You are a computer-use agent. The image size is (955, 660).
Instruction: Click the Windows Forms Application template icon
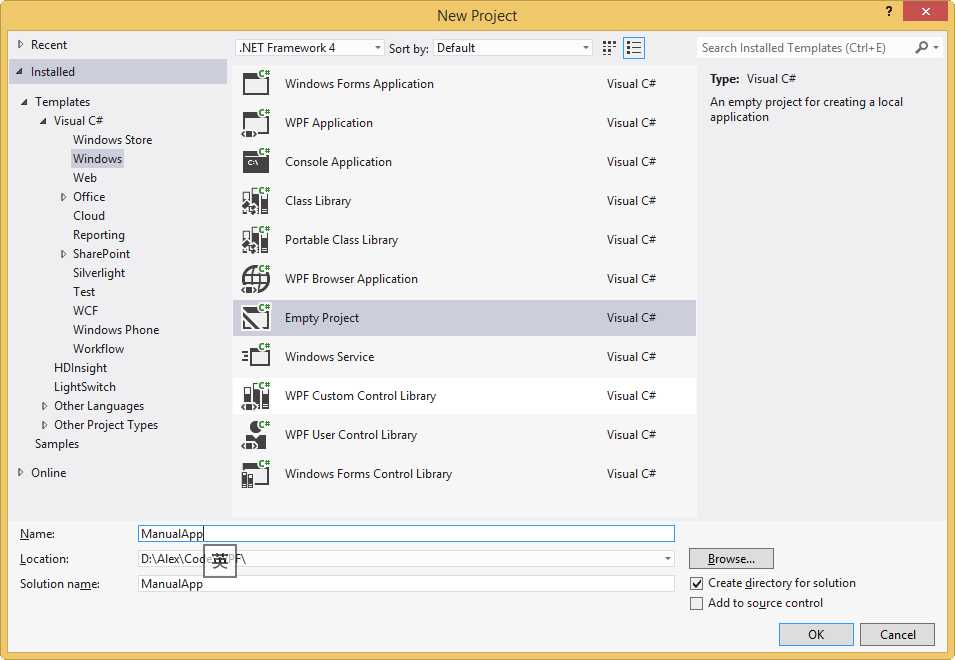[x=256, y=83]
